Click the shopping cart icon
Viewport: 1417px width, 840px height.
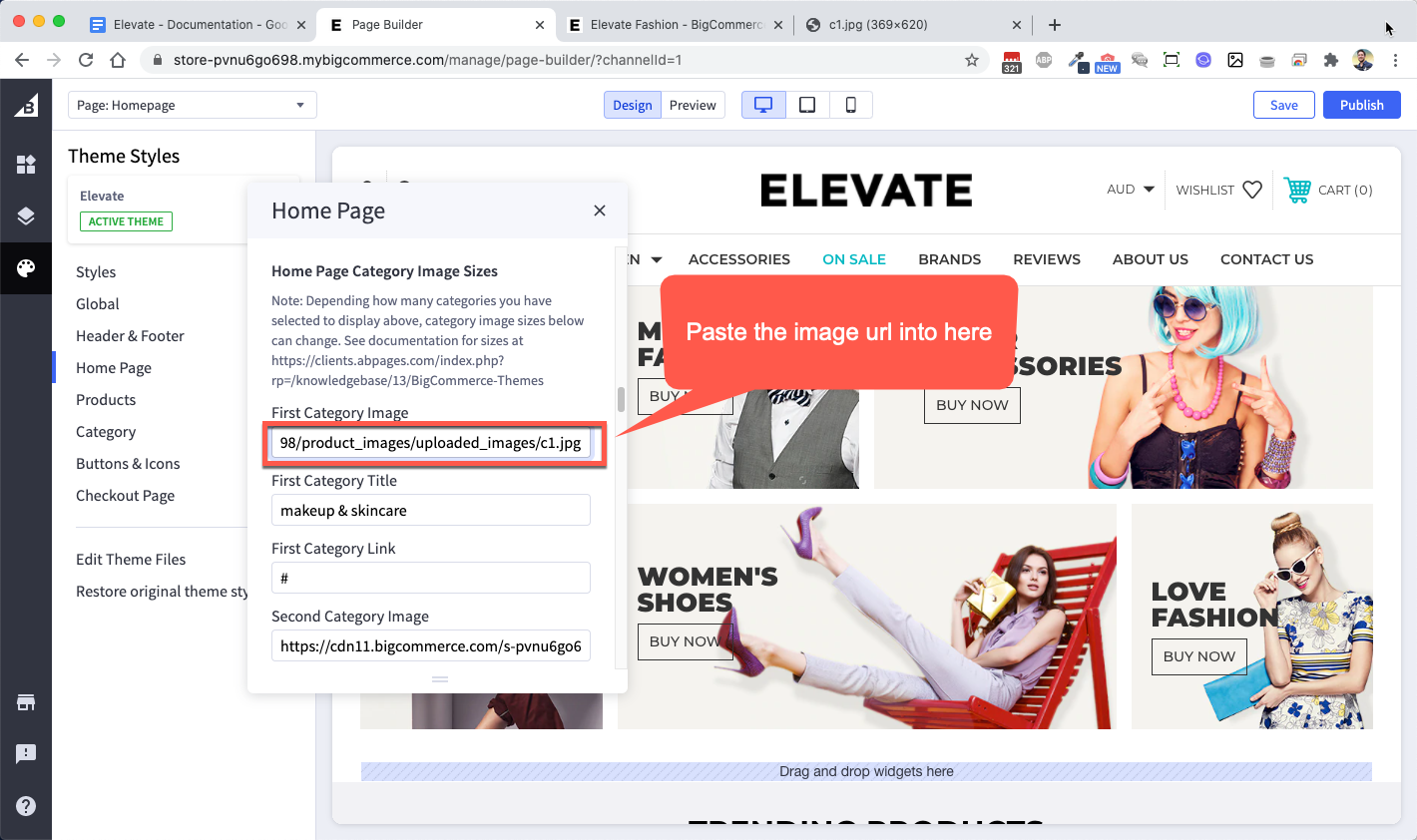pyautogui.click(x=1297, y=190)
